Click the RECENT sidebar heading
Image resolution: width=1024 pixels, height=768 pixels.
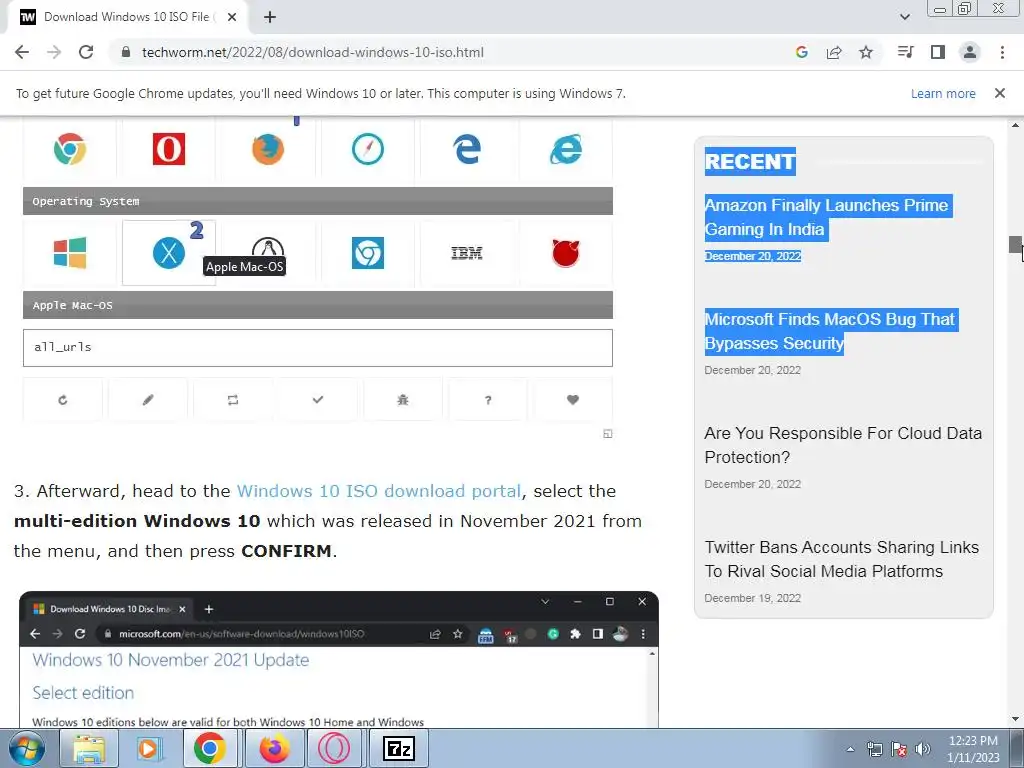point(750,161)
